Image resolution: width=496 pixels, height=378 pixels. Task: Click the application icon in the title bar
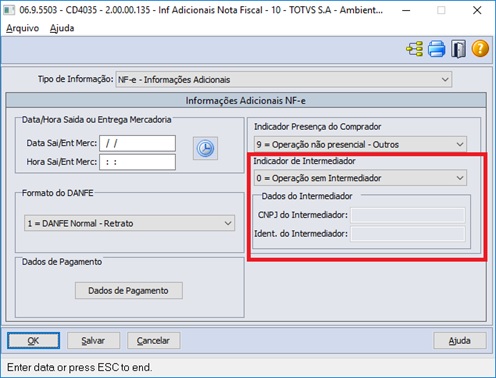pyautogui.click(x=9, y=10)
